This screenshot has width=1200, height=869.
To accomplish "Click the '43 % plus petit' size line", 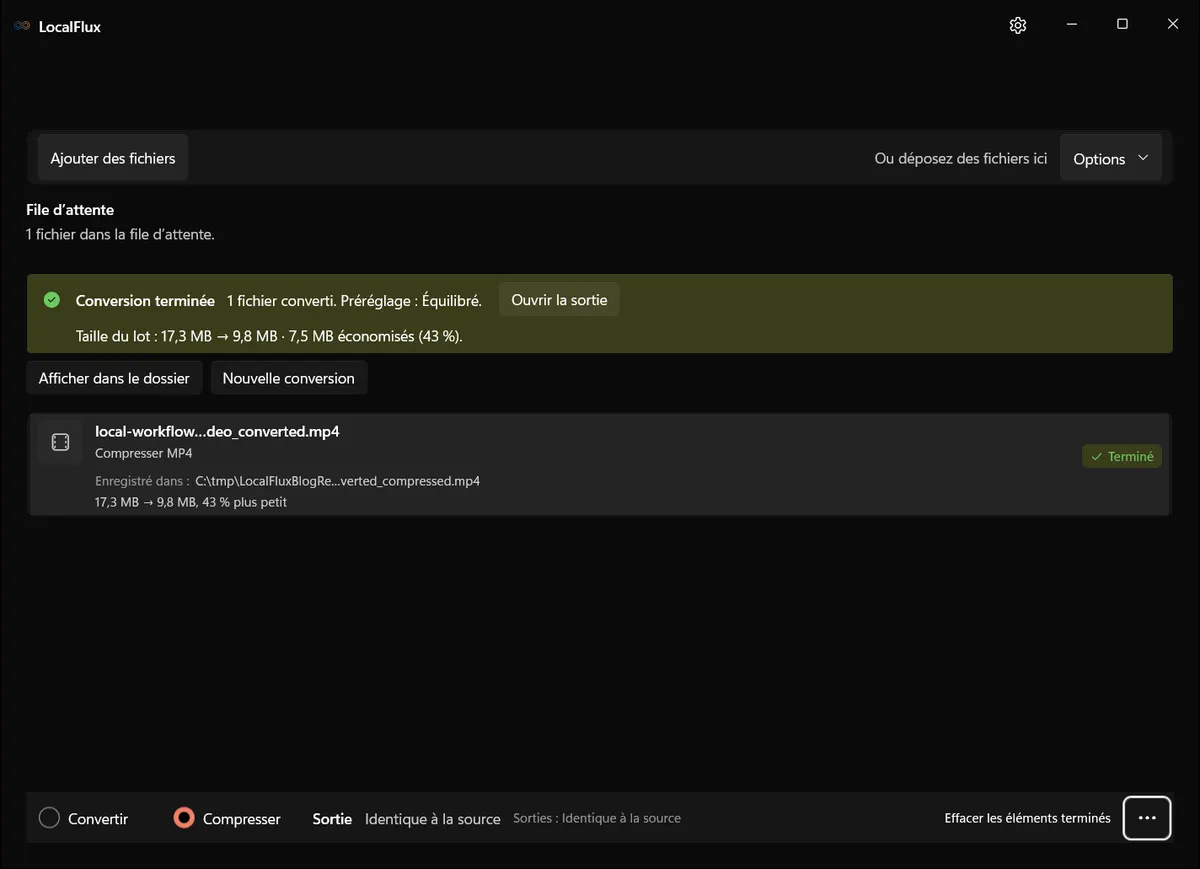I will (x=191, y=502).
